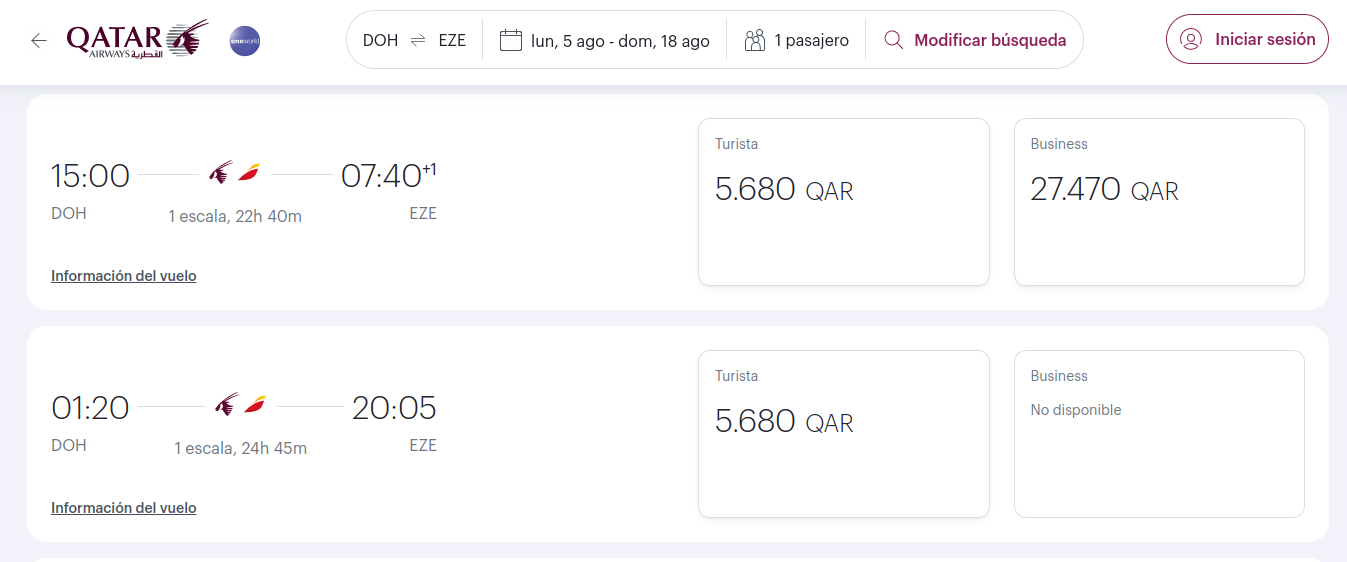Choose Turista fare for the 01:20 departure

pos(843,434)
